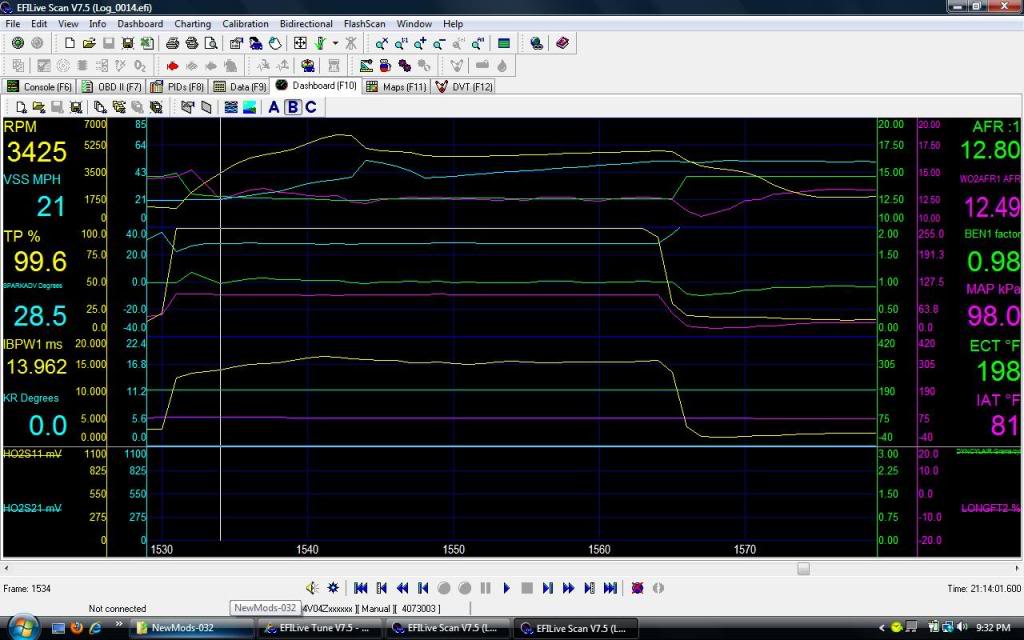Viewport: 1024px width, 640px height.
Task: Open the Bidirectional menu
Action: point(306,24)
